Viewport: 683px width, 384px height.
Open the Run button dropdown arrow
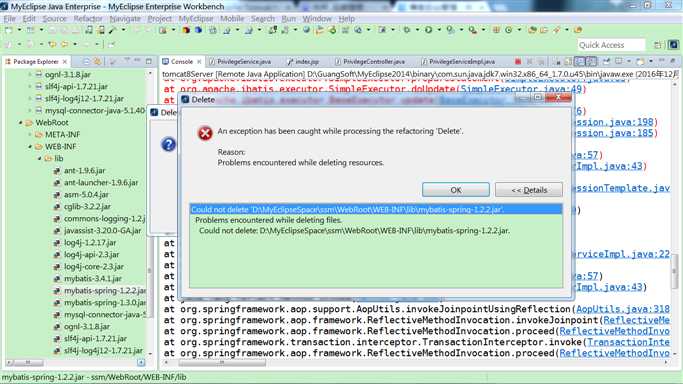coord(439,30)
